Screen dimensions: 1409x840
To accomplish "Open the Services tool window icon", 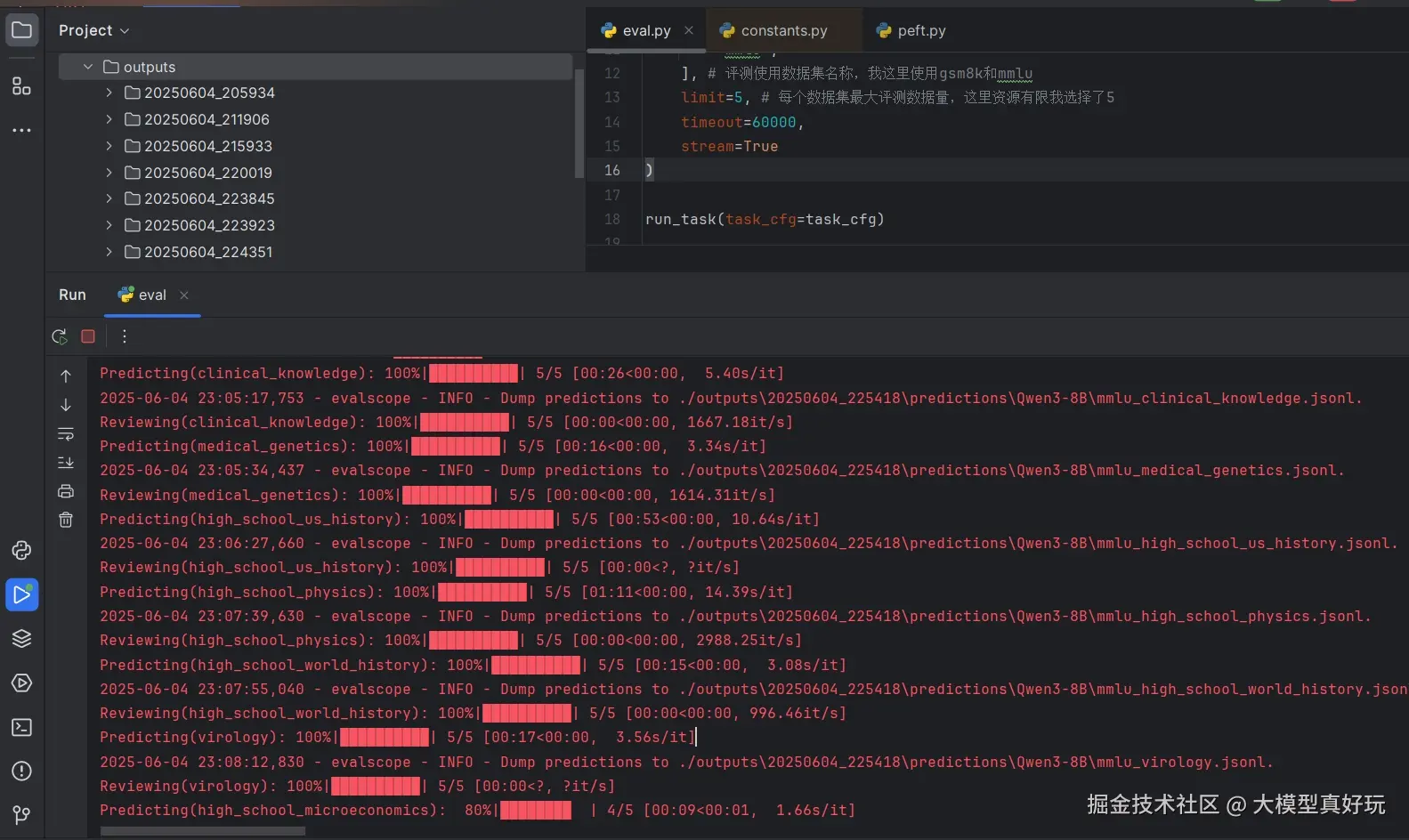I will pos(21,683).
